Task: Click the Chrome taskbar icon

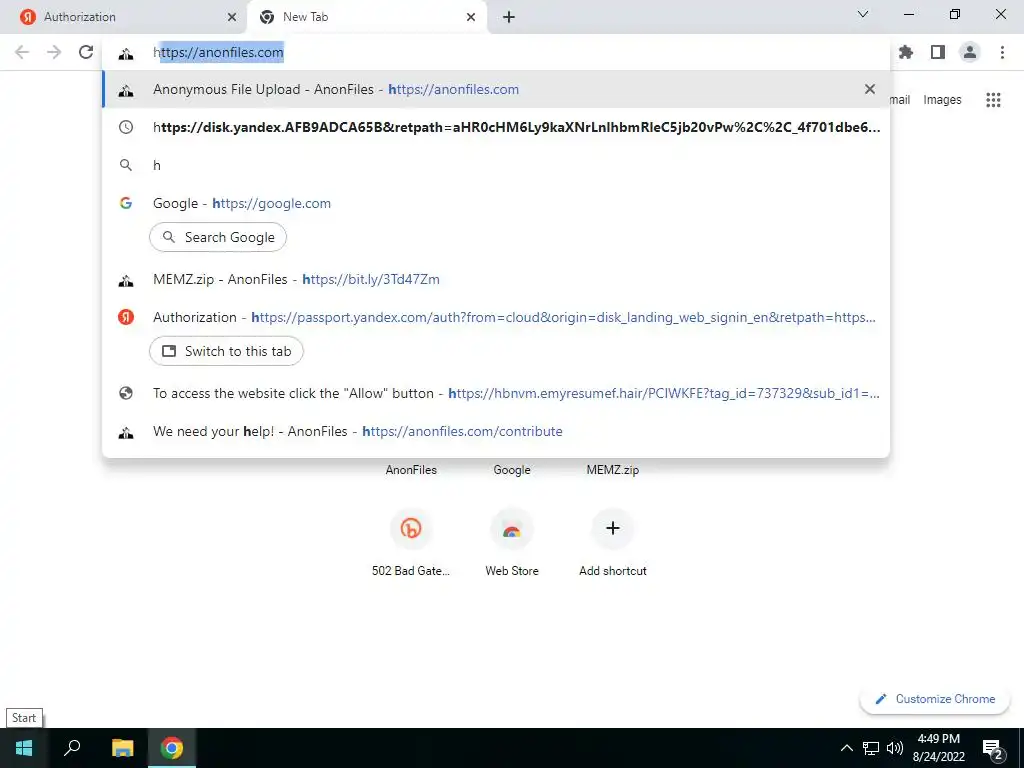Action: 172,748
